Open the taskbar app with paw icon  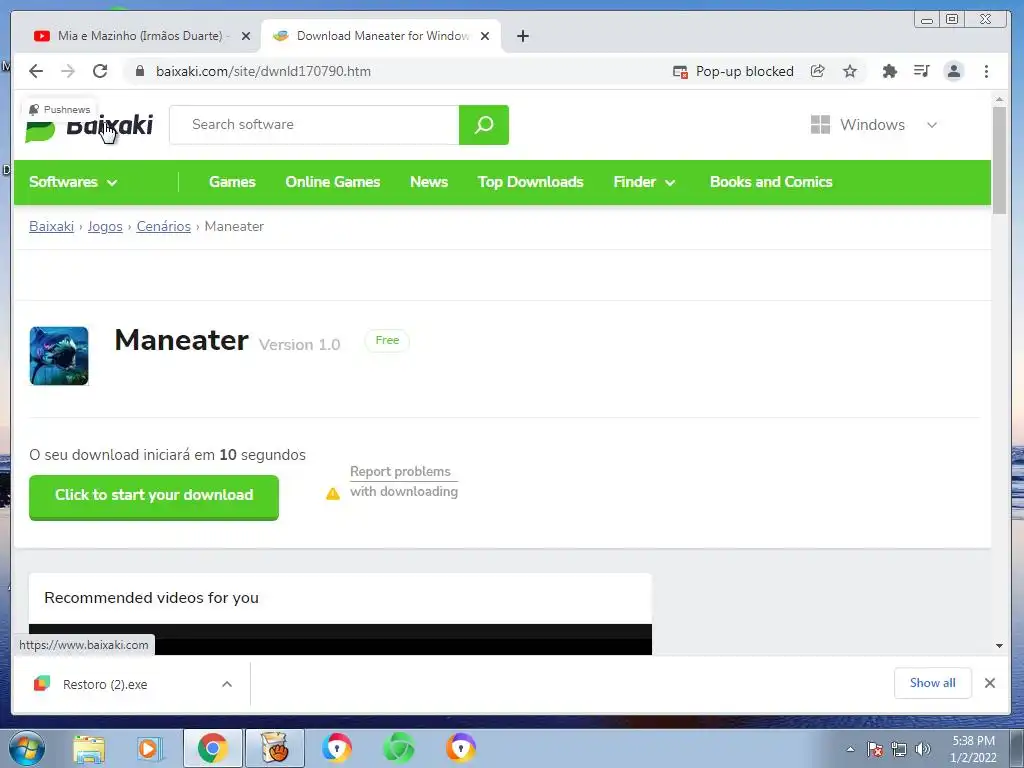coord(275,748)
